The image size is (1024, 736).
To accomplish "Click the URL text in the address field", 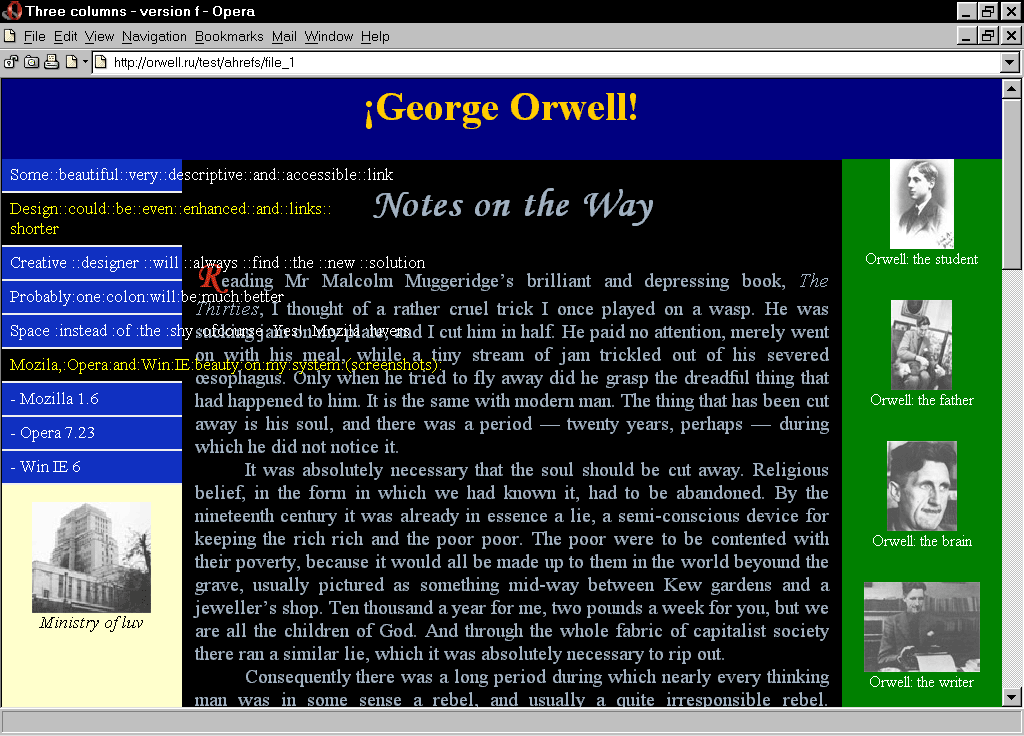I will pos(204,63).
